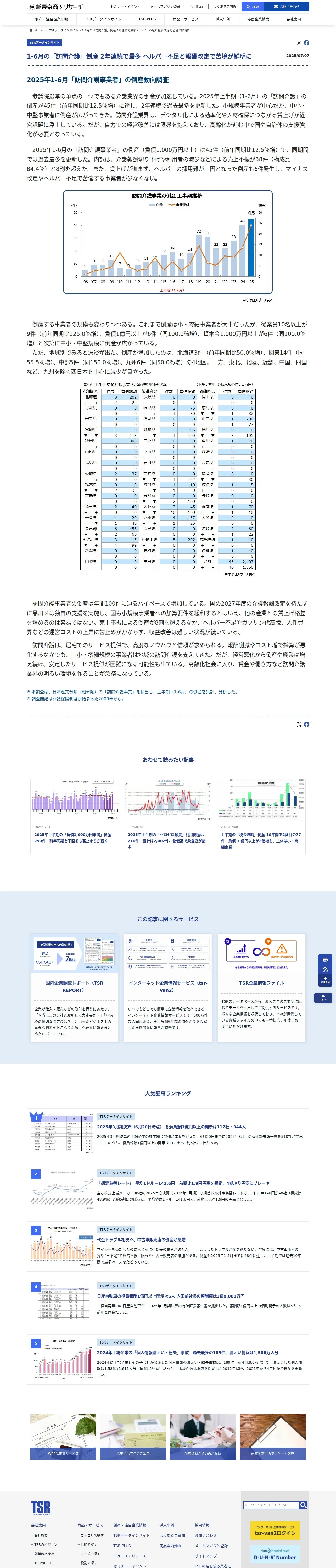Open the TSRデータインサイト nav menu
336x1568 pixels.
click(x=103, y=19)
